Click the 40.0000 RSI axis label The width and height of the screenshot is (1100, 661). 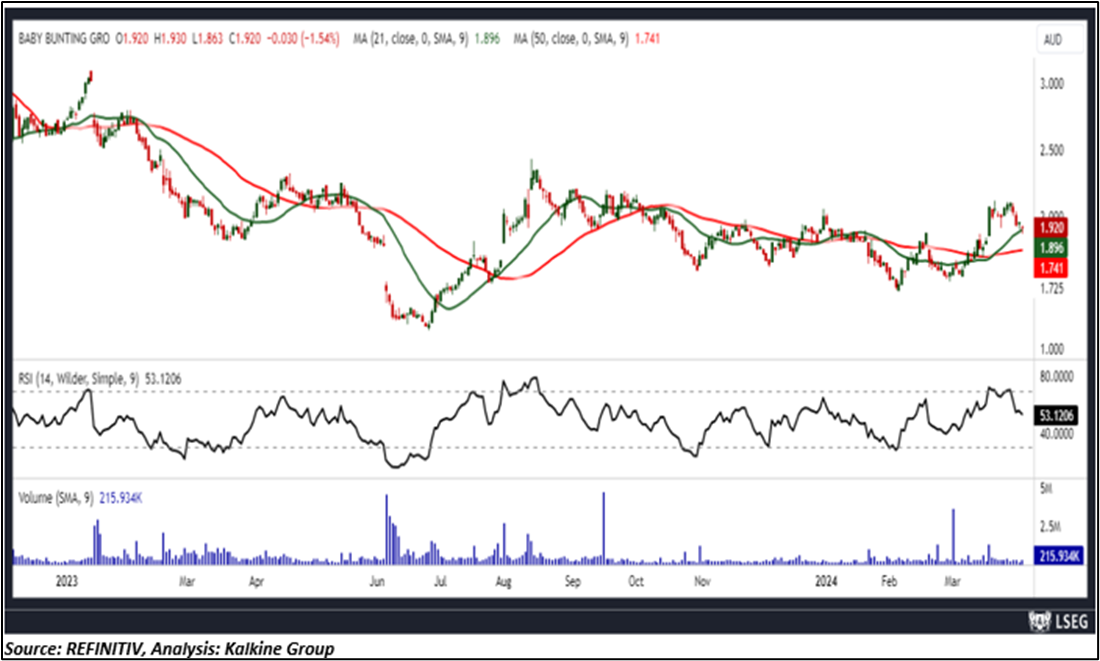pyautogui.click(x=1055, y=434)
